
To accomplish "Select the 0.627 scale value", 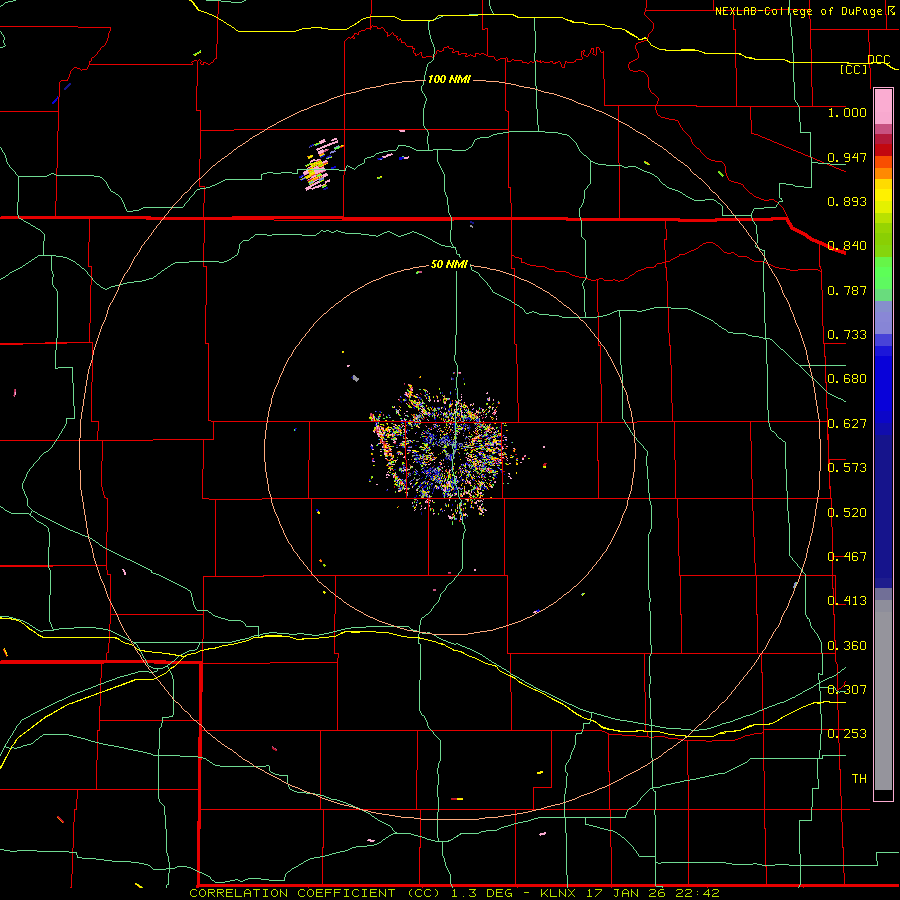I will (x=847, y=424).
